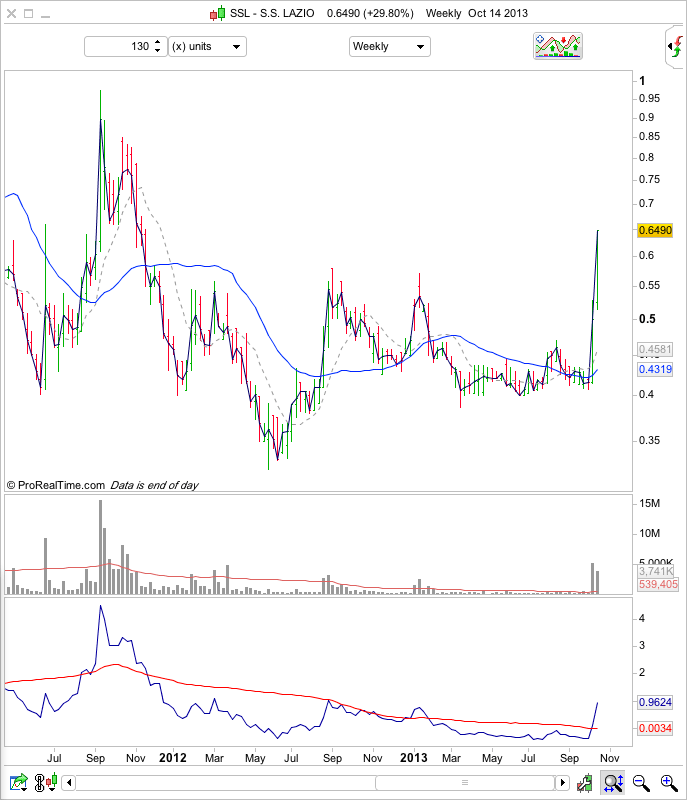Screen dimensions: 687x800
Task: Click the 15M volume axis label
Action: [x=649, y=504]
